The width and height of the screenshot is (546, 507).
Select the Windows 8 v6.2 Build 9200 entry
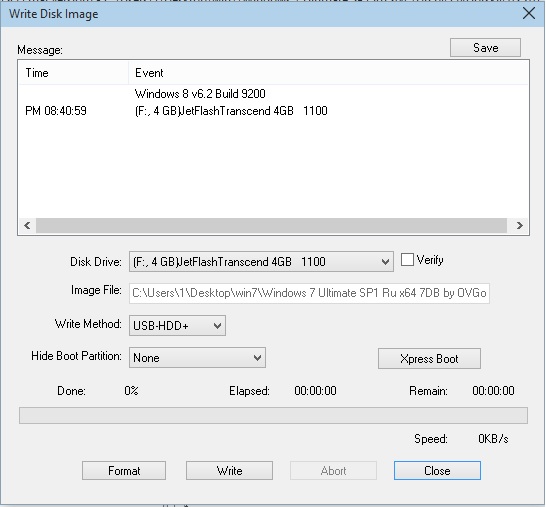pyautogui.click(x=200, y=94)
